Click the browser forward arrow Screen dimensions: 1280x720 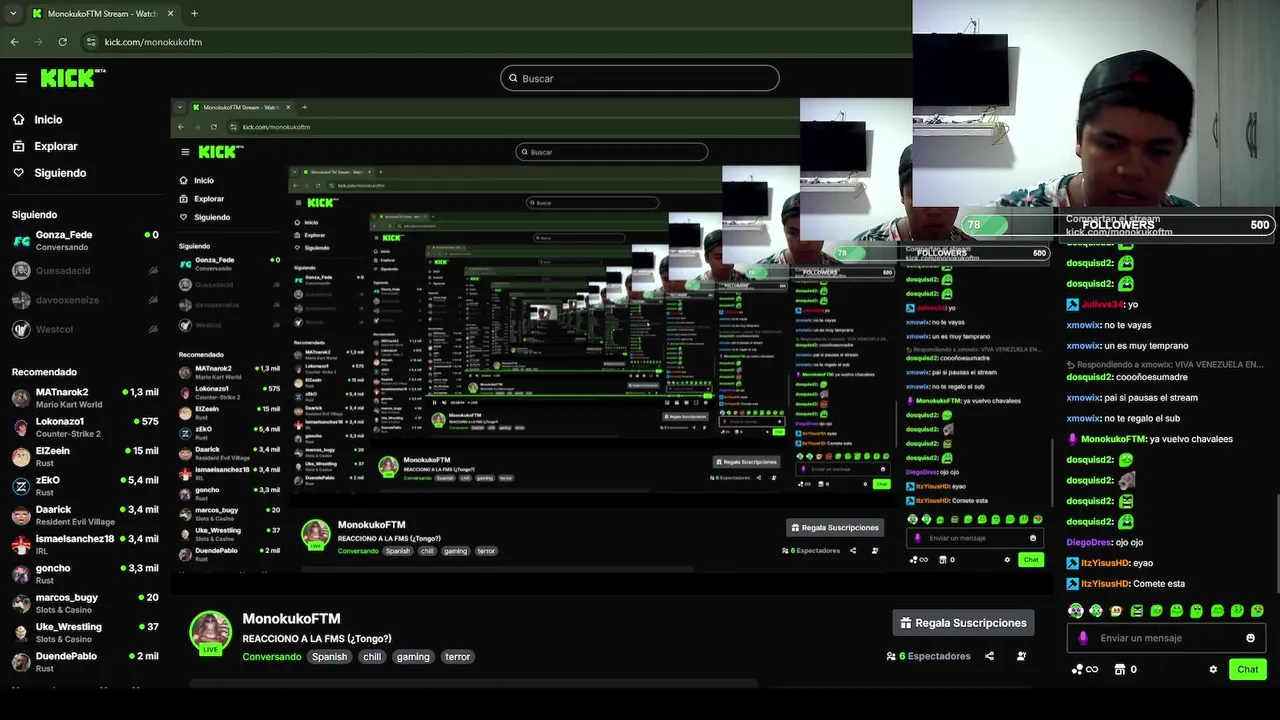point(38,42)
